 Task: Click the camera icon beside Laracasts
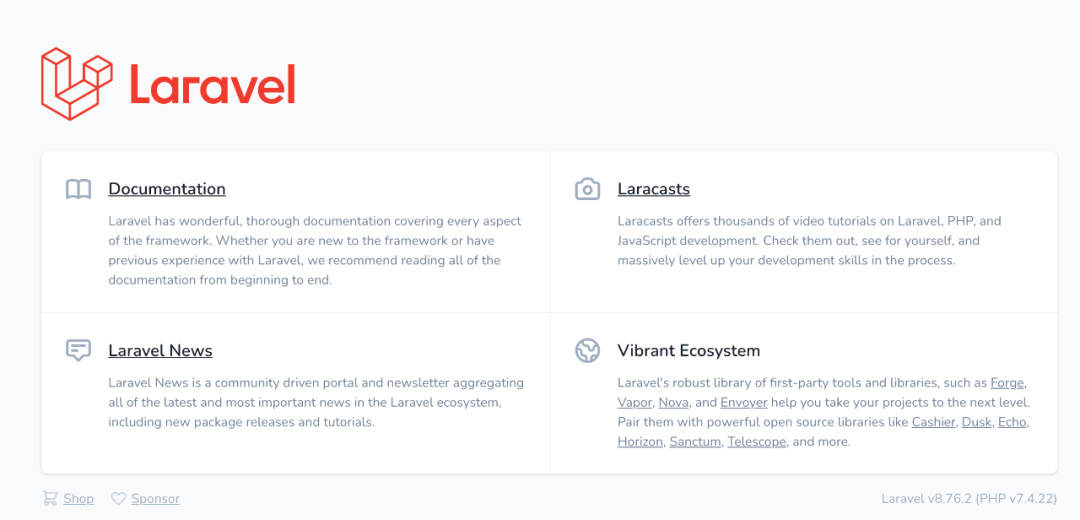588,189
